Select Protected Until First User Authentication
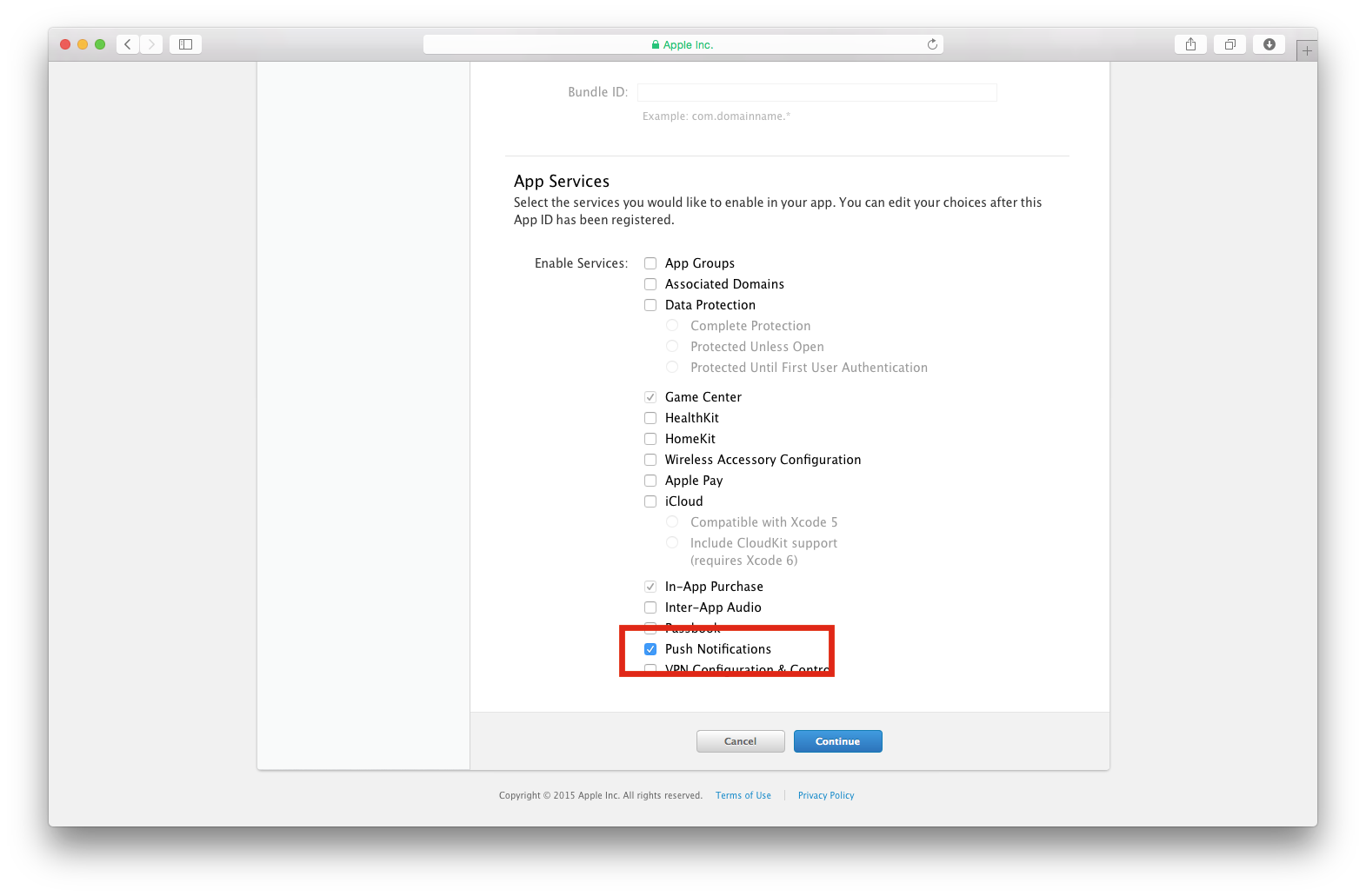This screenshot has height=896, width=1366. (672, 367)
